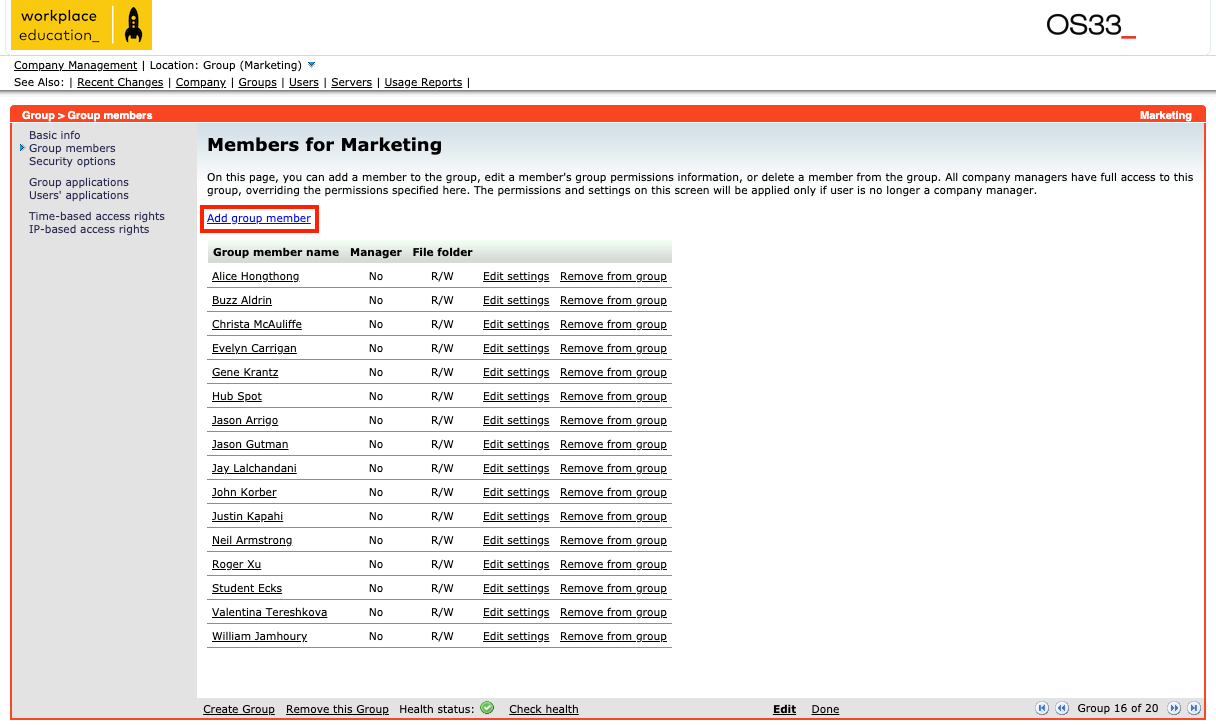Select Group applications in the sidebar

click(79, 182)
